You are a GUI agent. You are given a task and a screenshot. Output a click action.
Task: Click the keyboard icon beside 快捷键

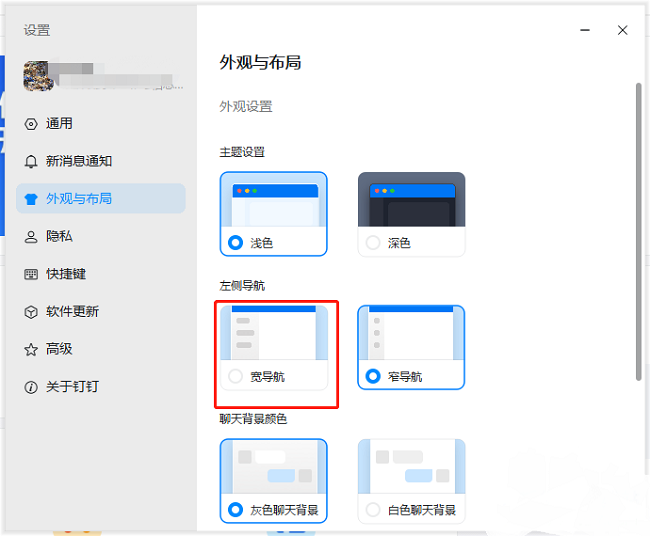[x=31, y=274]
